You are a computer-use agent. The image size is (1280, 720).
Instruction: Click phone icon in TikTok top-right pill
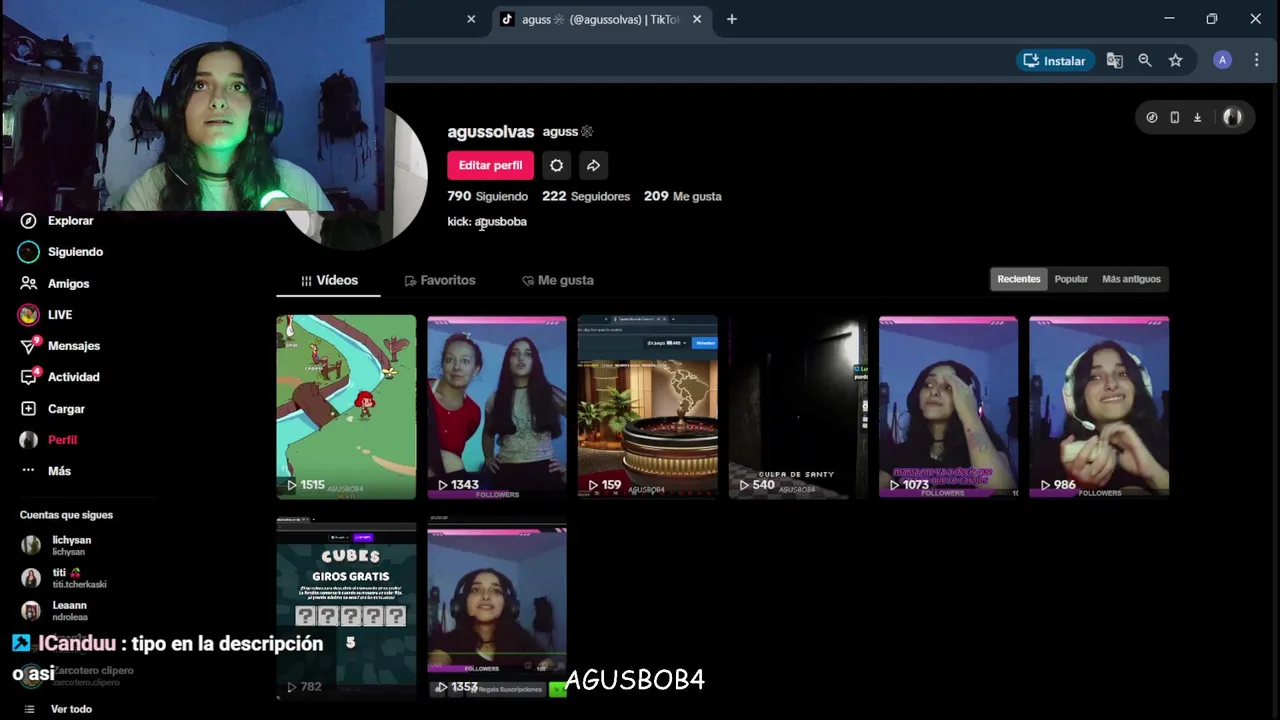(x=1174, y=117)
